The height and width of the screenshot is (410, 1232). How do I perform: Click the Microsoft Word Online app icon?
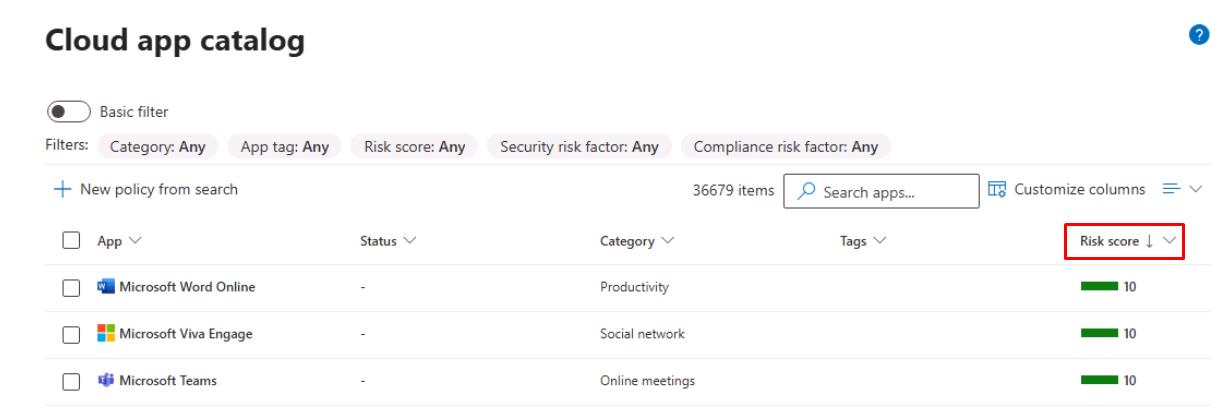click(x=105, y=287)
